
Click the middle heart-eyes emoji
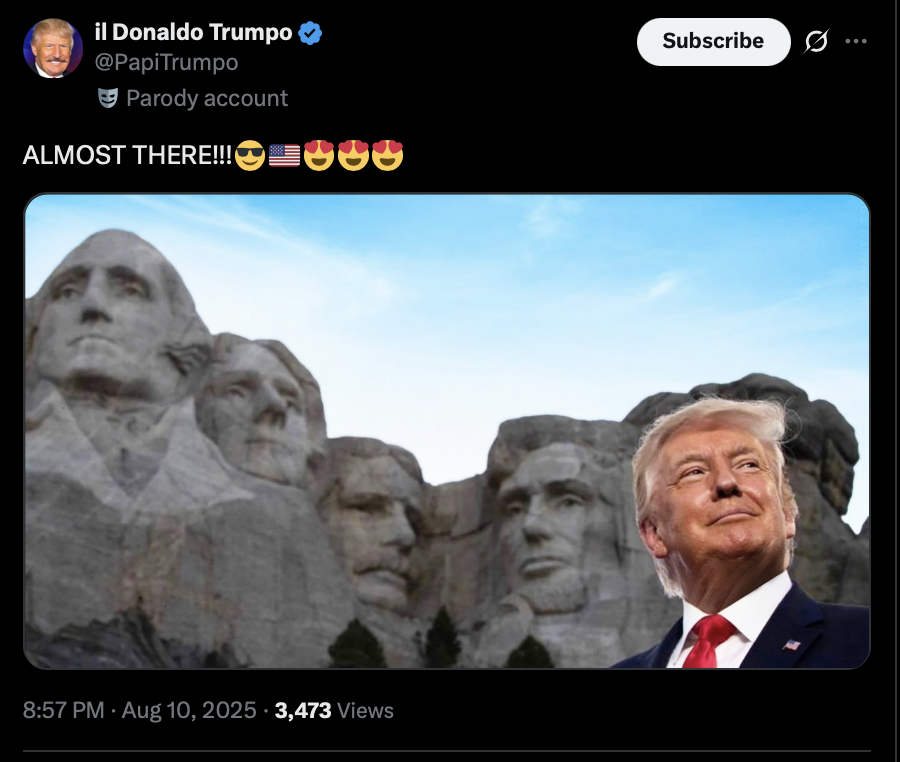(354, 155)
